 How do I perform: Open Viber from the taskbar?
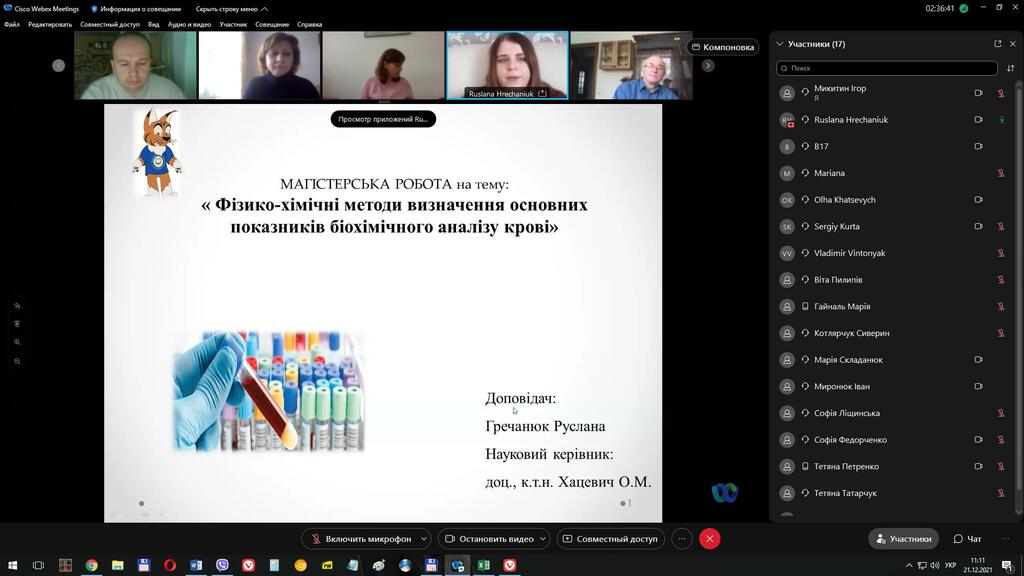[222, 565]
